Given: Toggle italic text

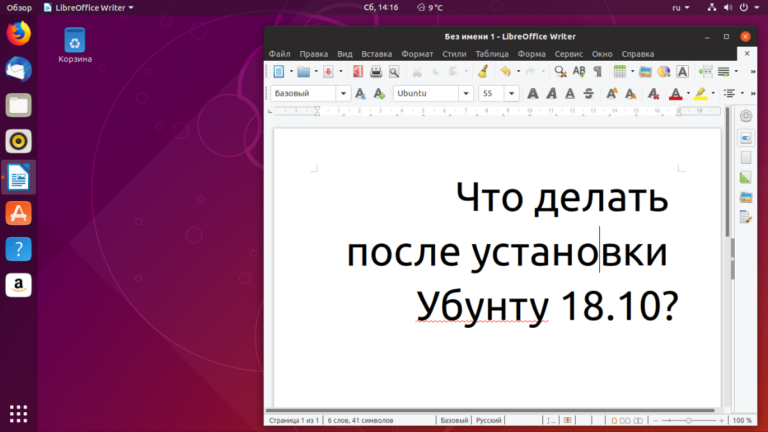Looking at the screenshot, I should point(551,93).
